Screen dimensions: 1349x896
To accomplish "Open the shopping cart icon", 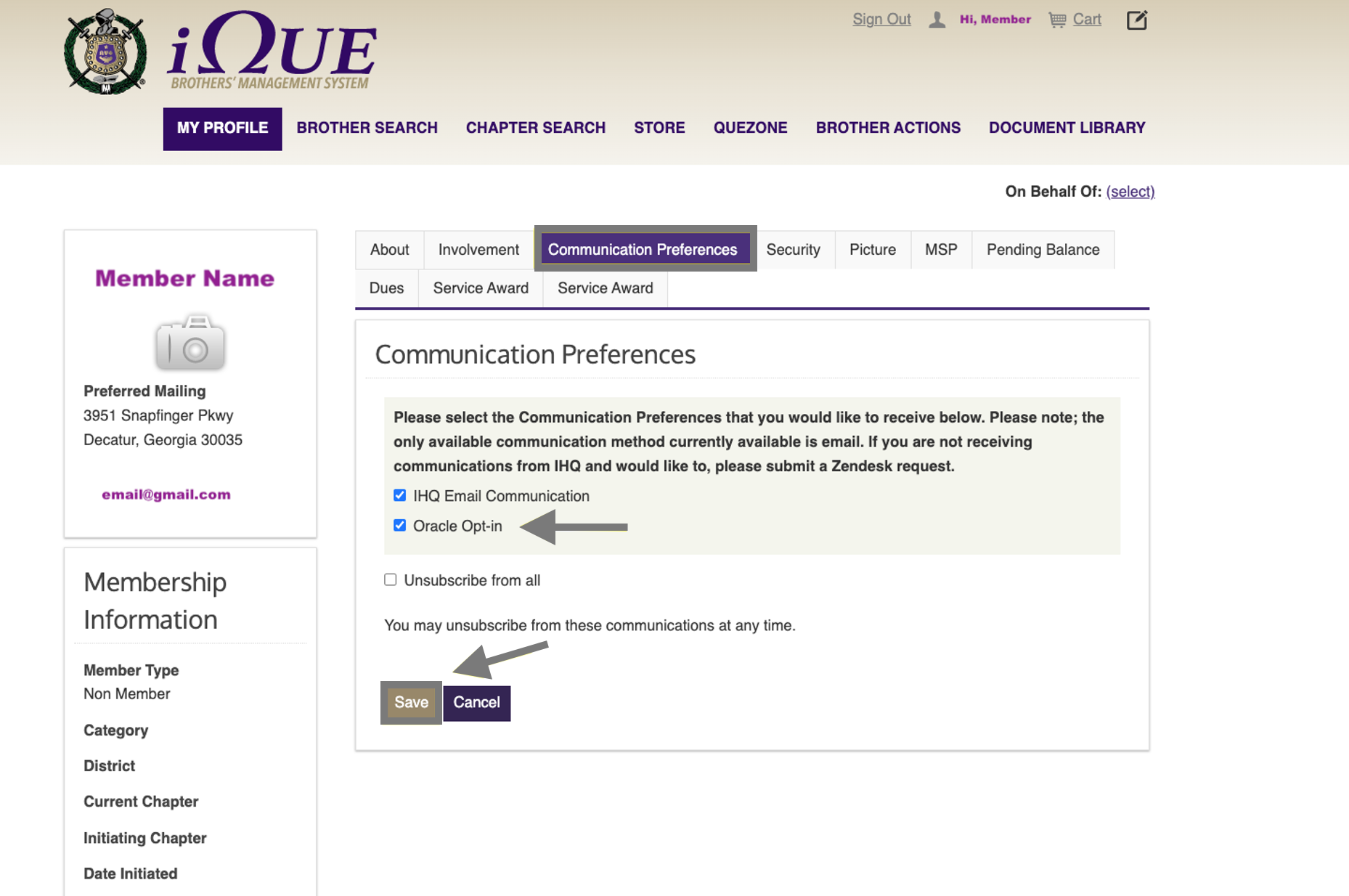I will [x=1057, y=20].
